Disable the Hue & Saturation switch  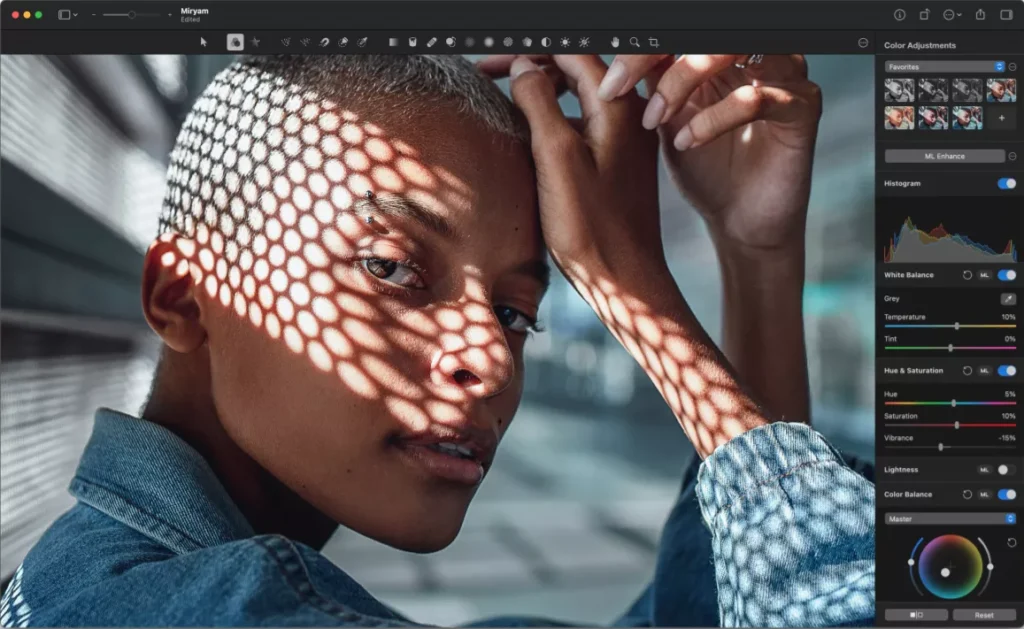(1006, 371)
